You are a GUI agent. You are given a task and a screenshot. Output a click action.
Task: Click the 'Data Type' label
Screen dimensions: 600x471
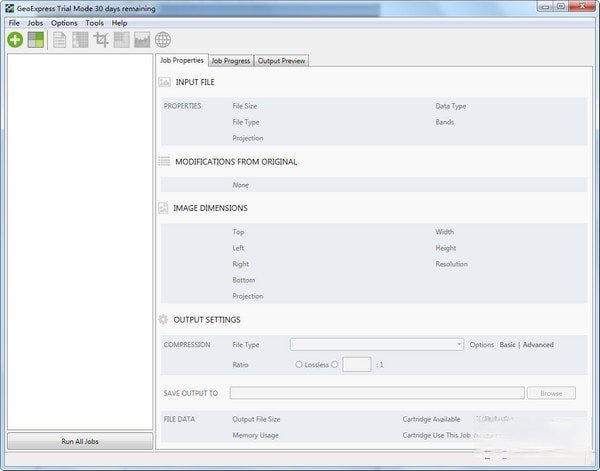pyautogui.click(x=451, y=106)
